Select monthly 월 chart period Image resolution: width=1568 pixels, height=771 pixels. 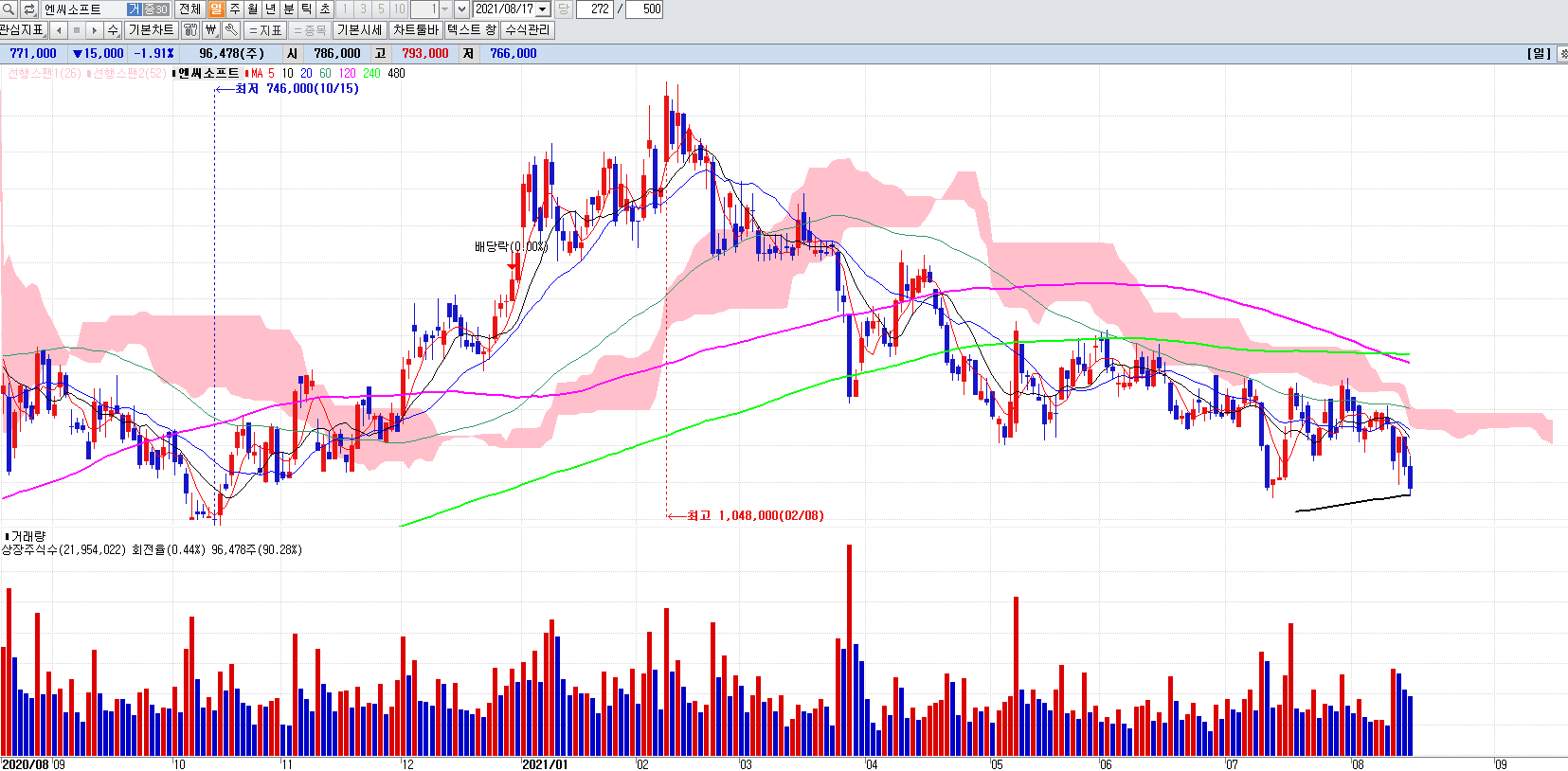click(x=252, y=9)
